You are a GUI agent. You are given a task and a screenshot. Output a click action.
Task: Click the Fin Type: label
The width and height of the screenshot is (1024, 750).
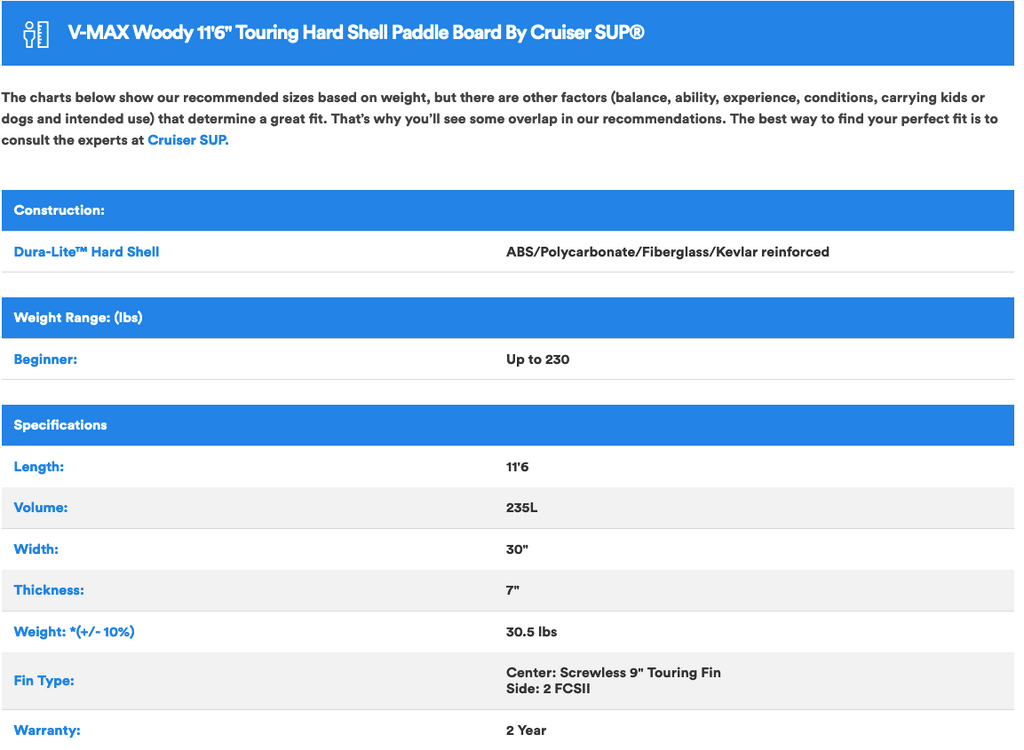(x=44, y=681)
